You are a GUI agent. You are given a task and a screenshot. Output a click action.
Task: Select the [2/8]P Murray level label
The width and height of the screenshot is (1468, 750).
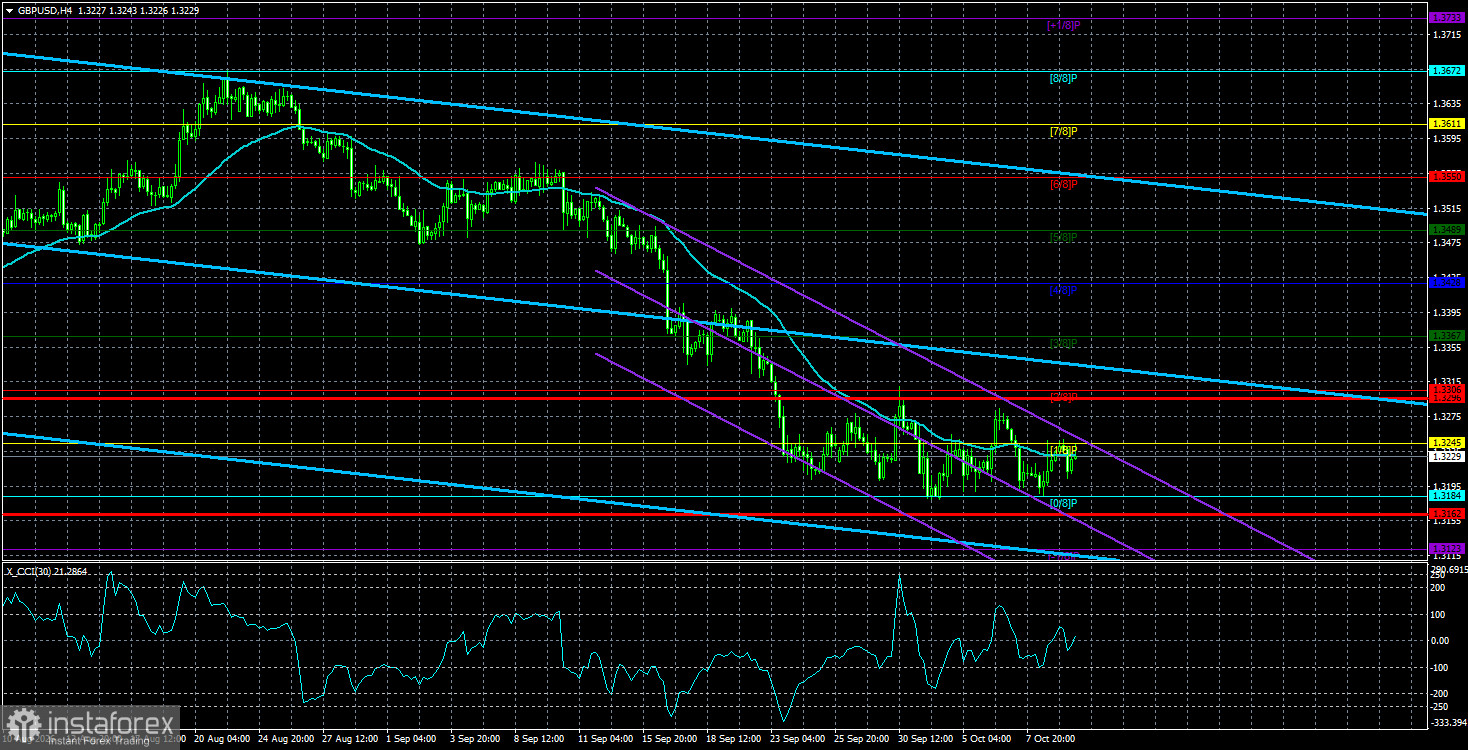[x=1063, y=397]
